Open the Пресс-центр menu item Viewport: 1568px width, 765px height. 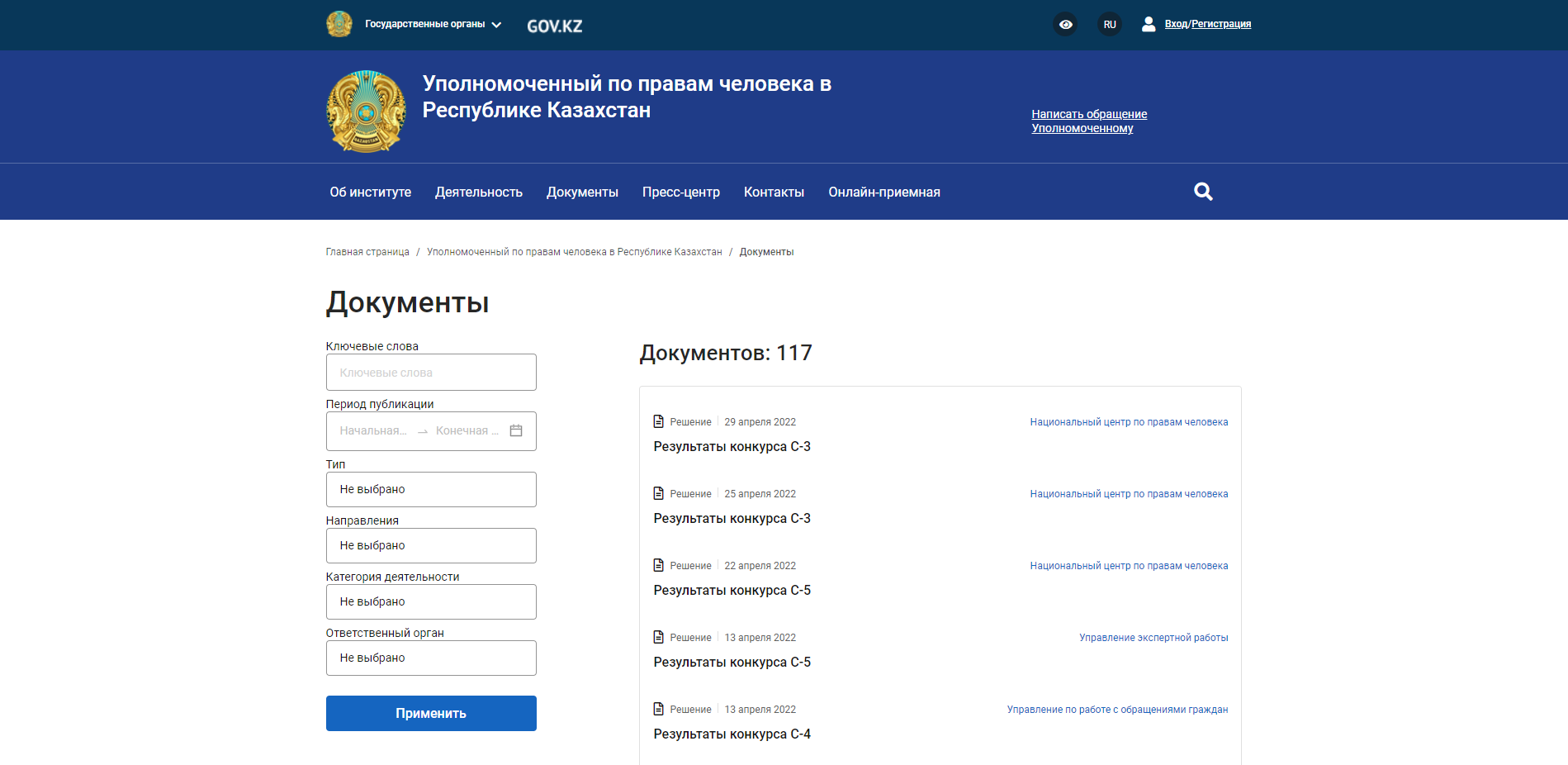[x=680, y=192]
